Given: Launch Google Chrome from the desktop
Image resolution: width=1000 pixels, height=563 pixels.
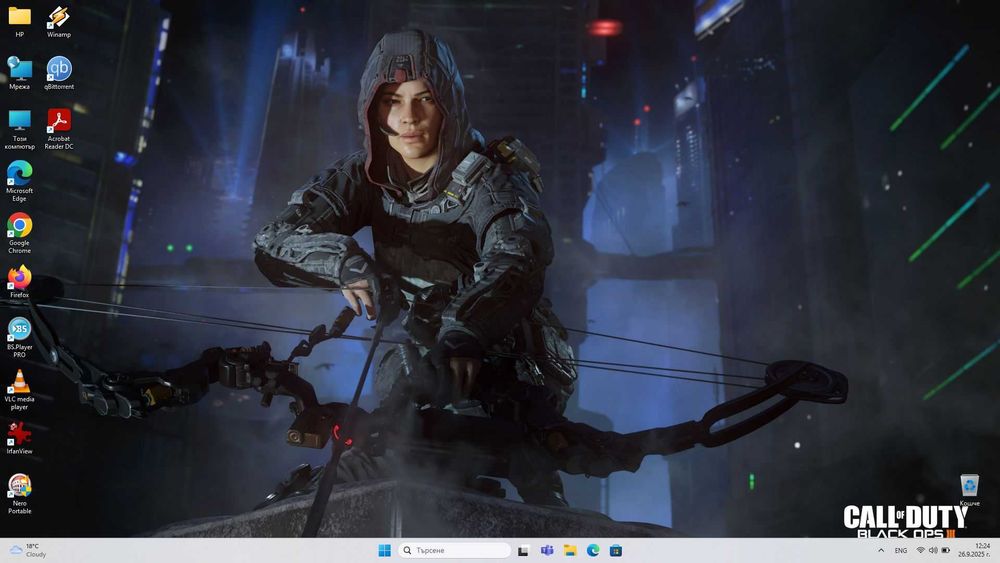Looking at the screenshot, I should pos(19,226).
